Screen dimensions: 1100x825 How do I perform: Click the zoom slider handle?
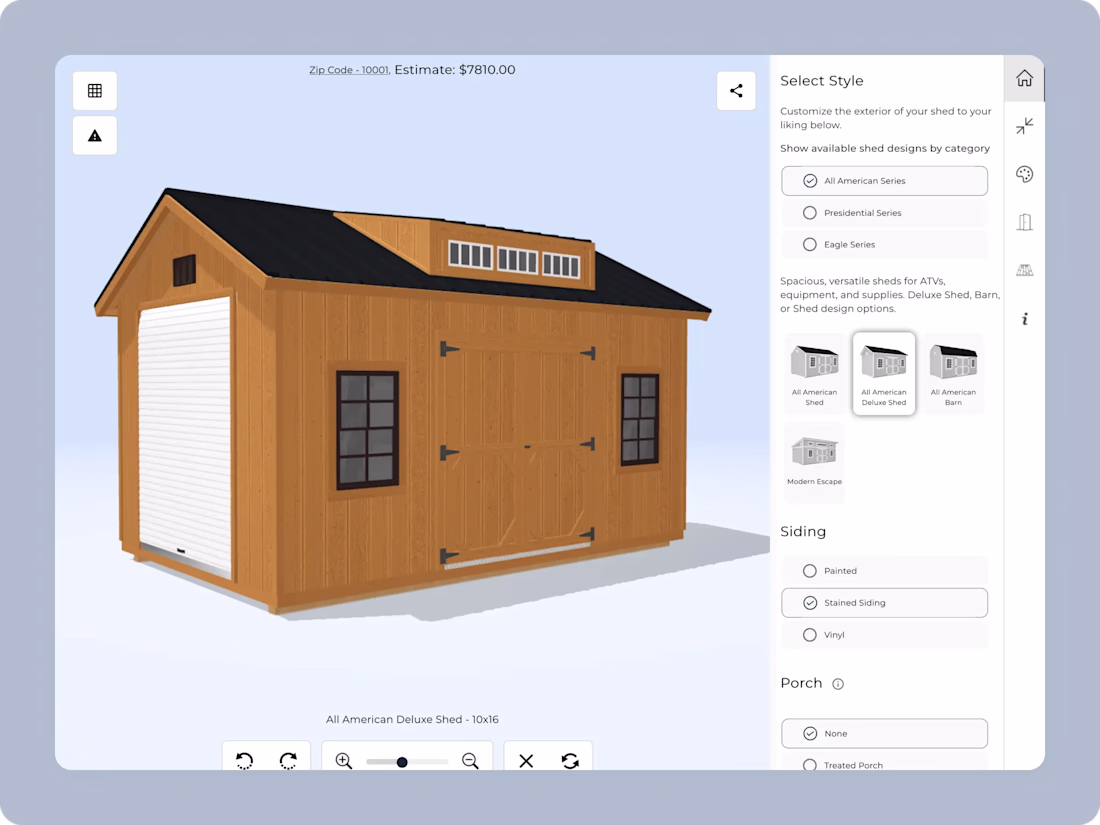pyautogui.click(x=402, y=762)
